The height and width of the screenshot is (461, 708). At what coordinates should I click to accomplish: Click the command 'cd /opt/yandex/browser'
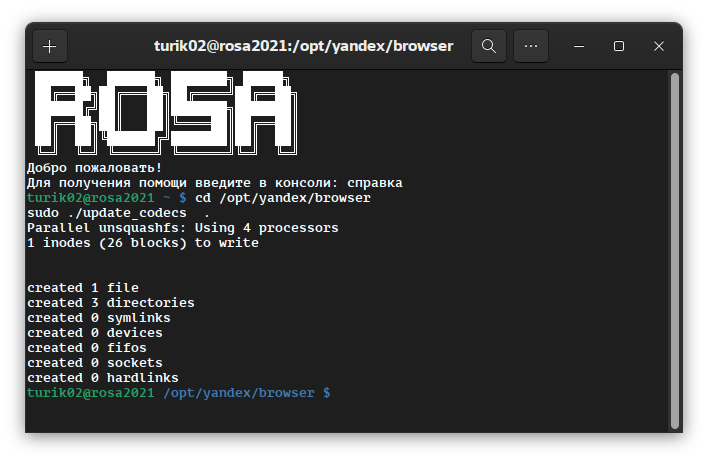[x=283, y=198]
